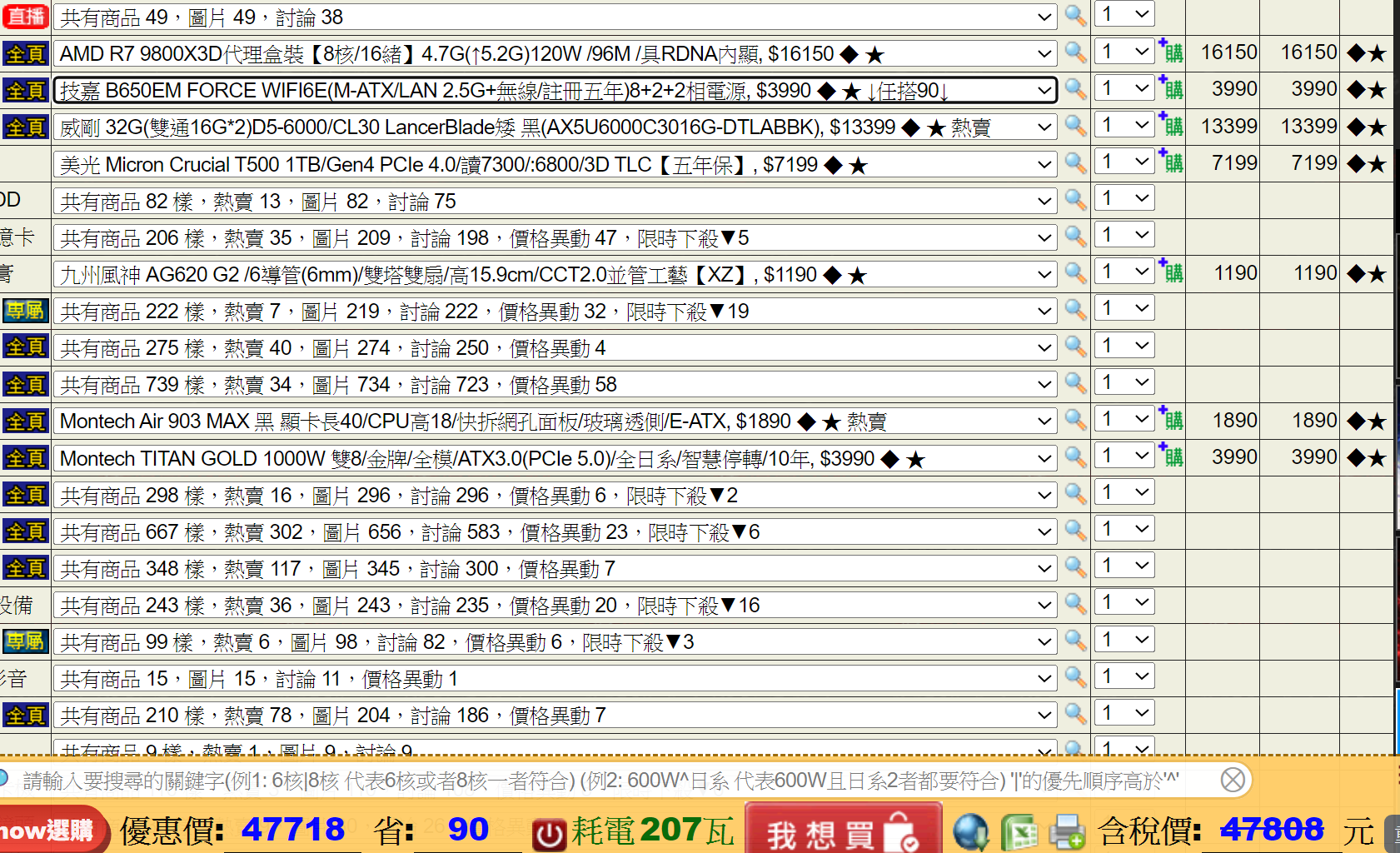Click 全頁 button beside 技嘉 B650EM
1400x853 pixels.
coord(26,90)
